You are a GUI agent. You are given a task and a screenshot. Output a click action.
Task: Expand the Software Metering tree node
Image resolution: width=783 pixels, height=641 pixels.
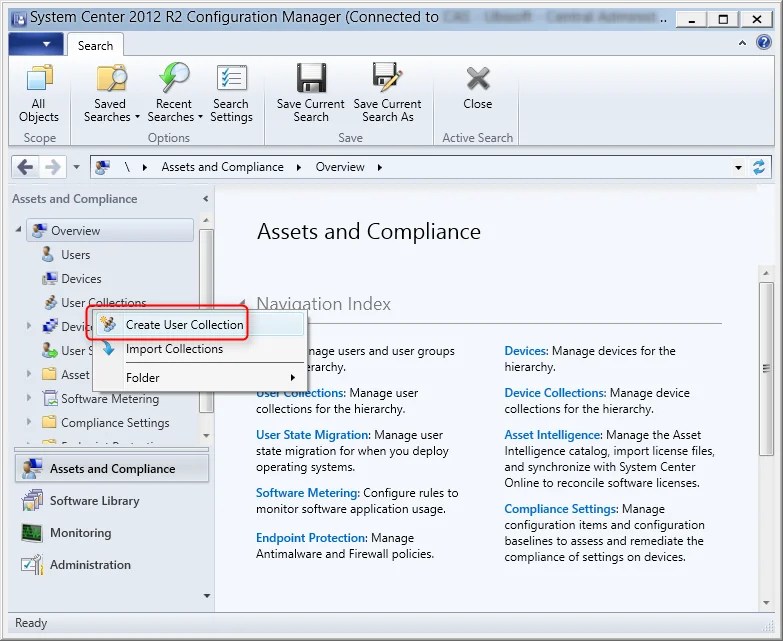[28, 398]
